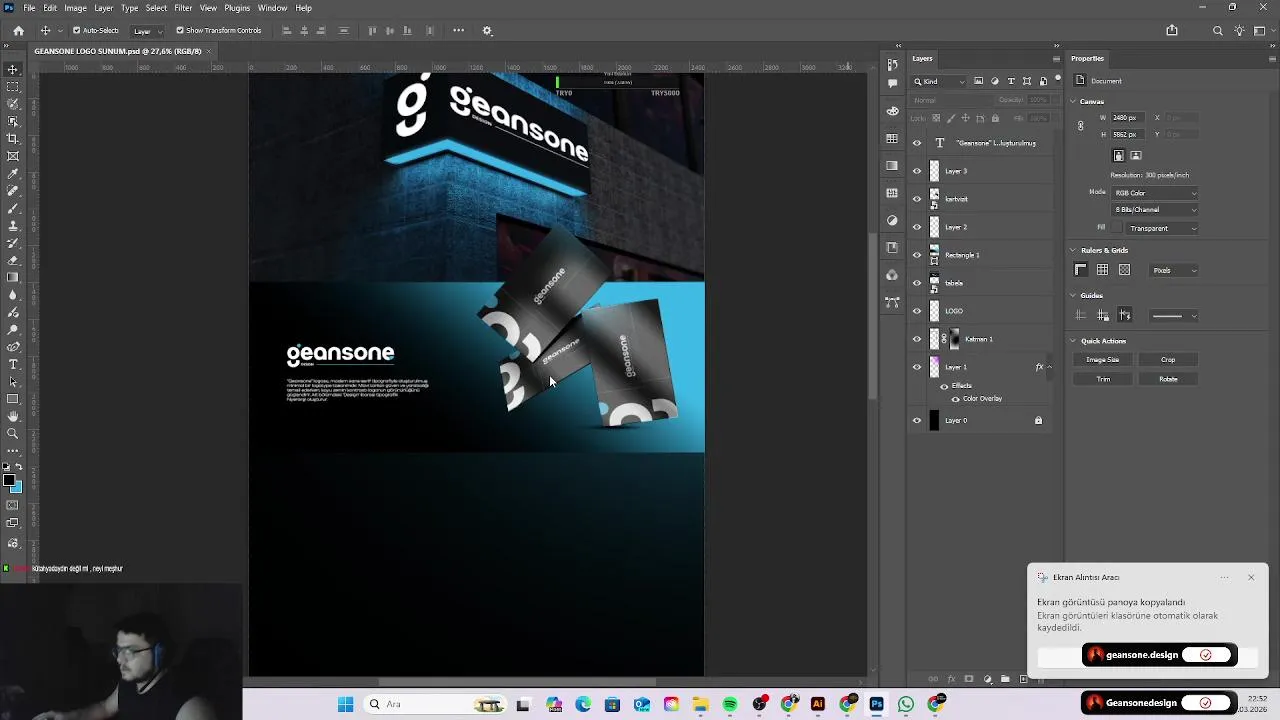Open the Auto-Select Layer dropdown
Image resolution: width=1280 pixels, height=720 pixels.
coord(147,30)
